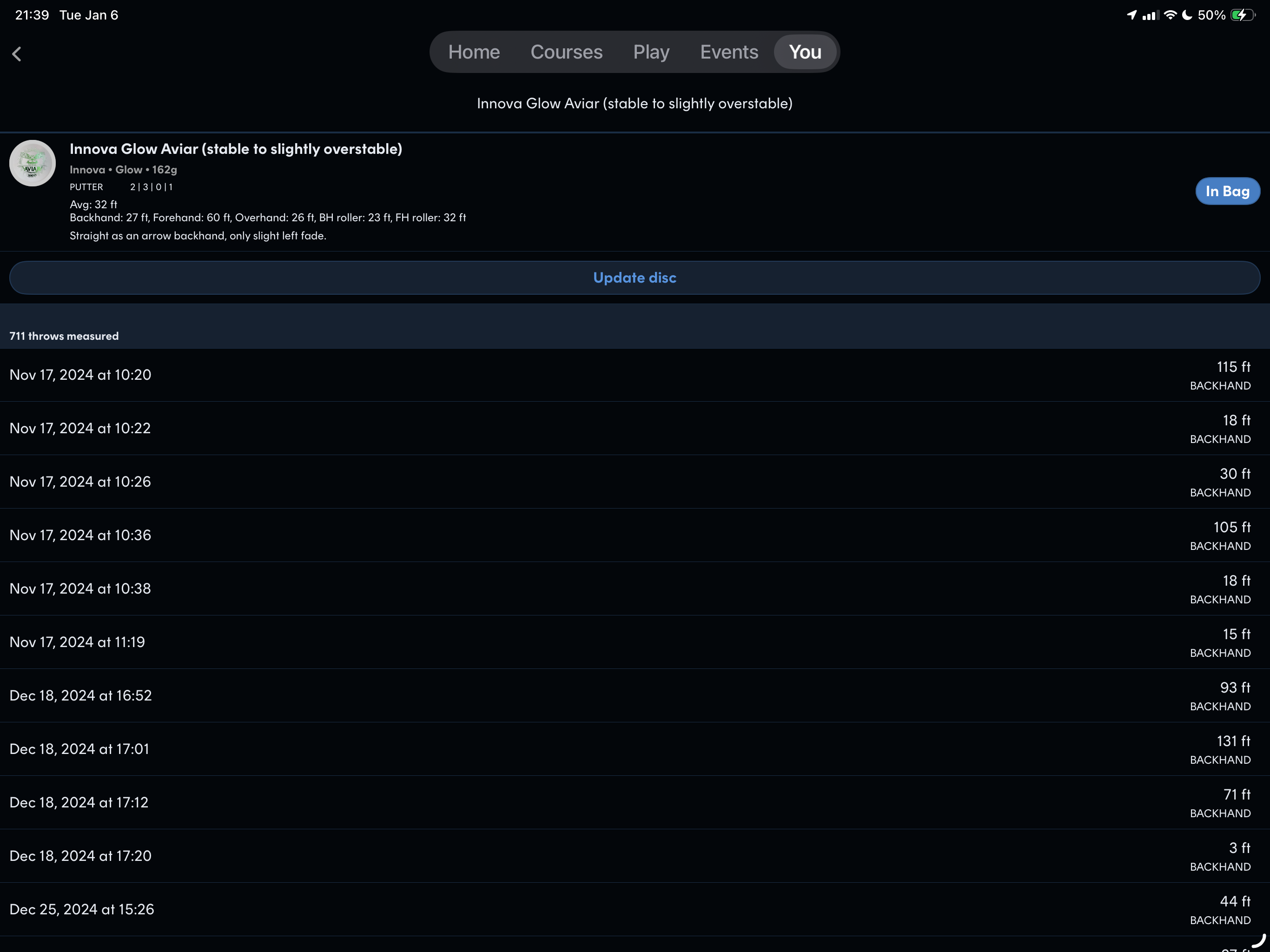This screenshot has height=952, width=1270.
Task: Tap the back arrow chevron
Action: pyautogui.click(x=17, y=54)
